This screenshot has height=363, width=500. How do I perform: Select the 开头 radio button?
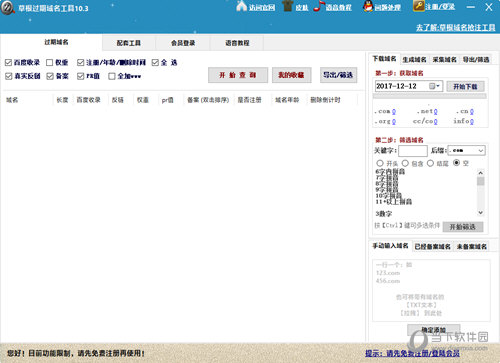(380, 163)
